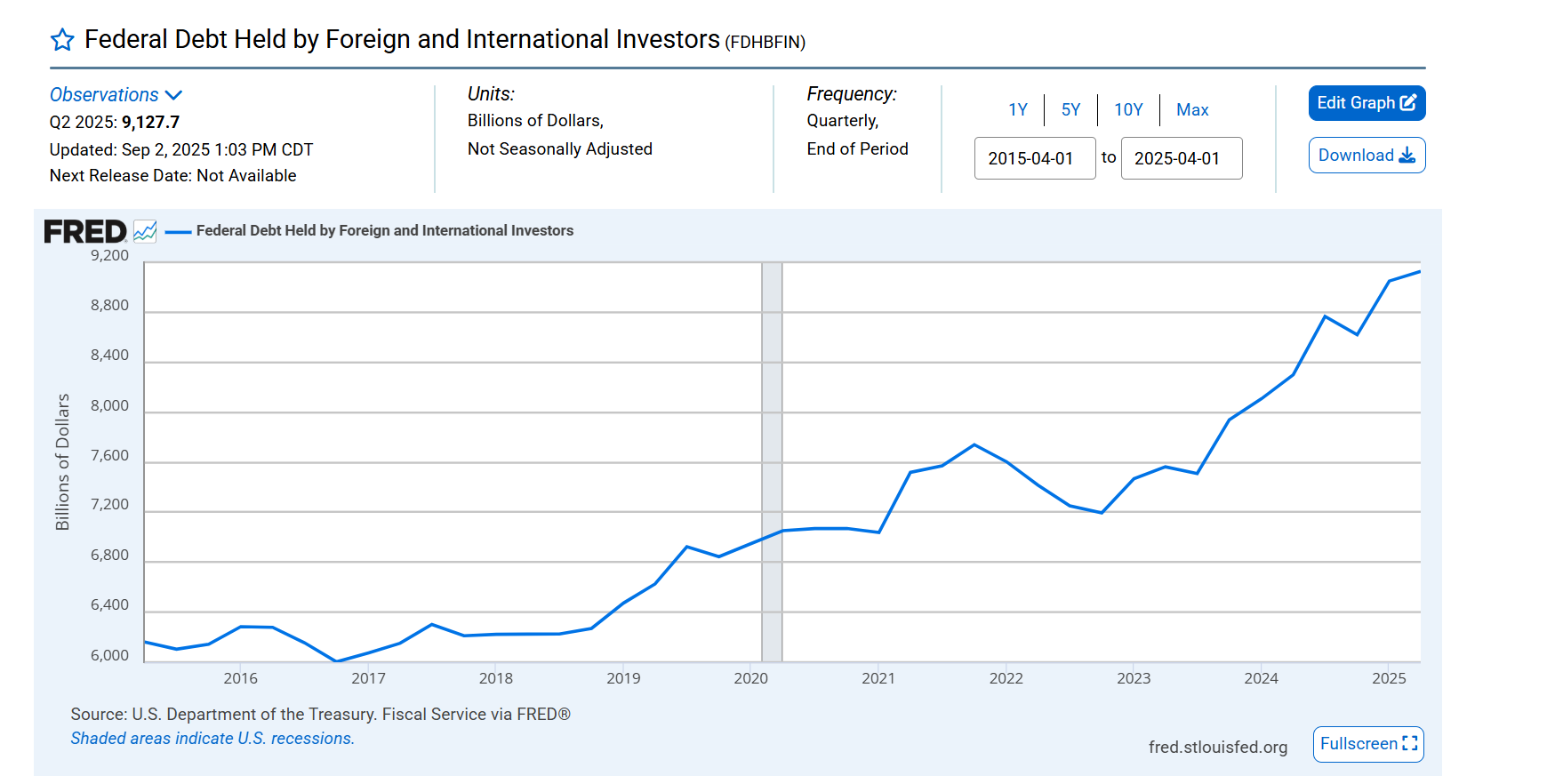This screenshot has width=1563, height=784.
Task: Click the download arrow icon
Action: coord(1407,156)
